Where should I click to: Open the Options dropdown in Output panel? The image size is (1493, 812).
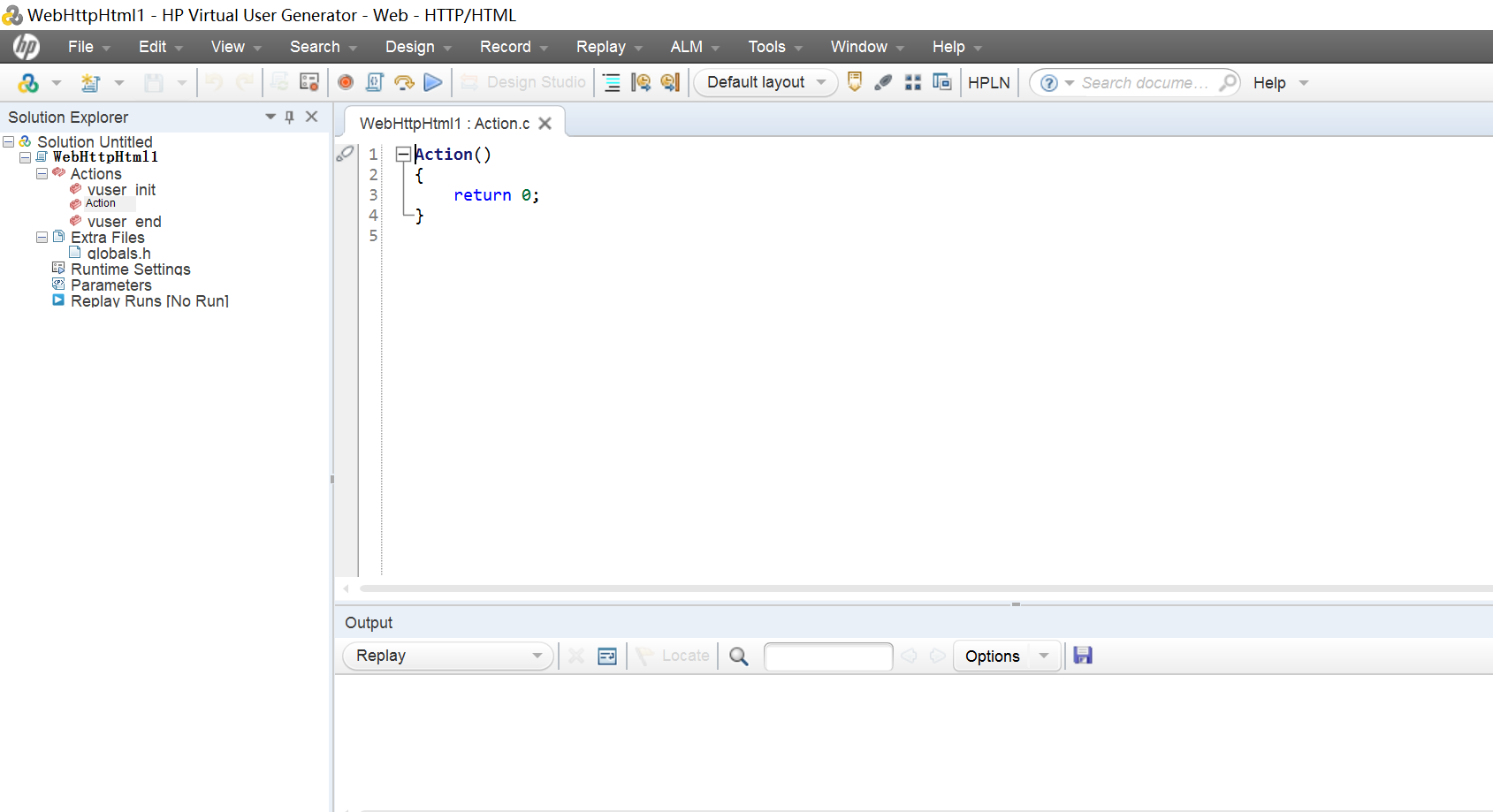(x=1044, y=656)
